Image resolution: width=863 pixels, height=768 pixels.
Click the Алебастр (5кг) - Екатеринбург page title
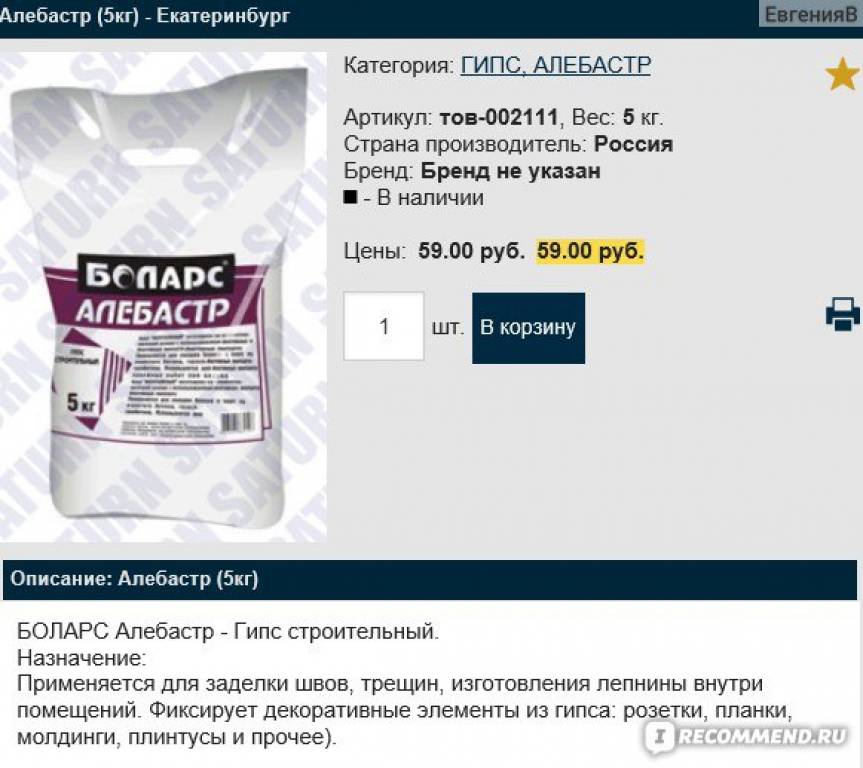[145, 15]
